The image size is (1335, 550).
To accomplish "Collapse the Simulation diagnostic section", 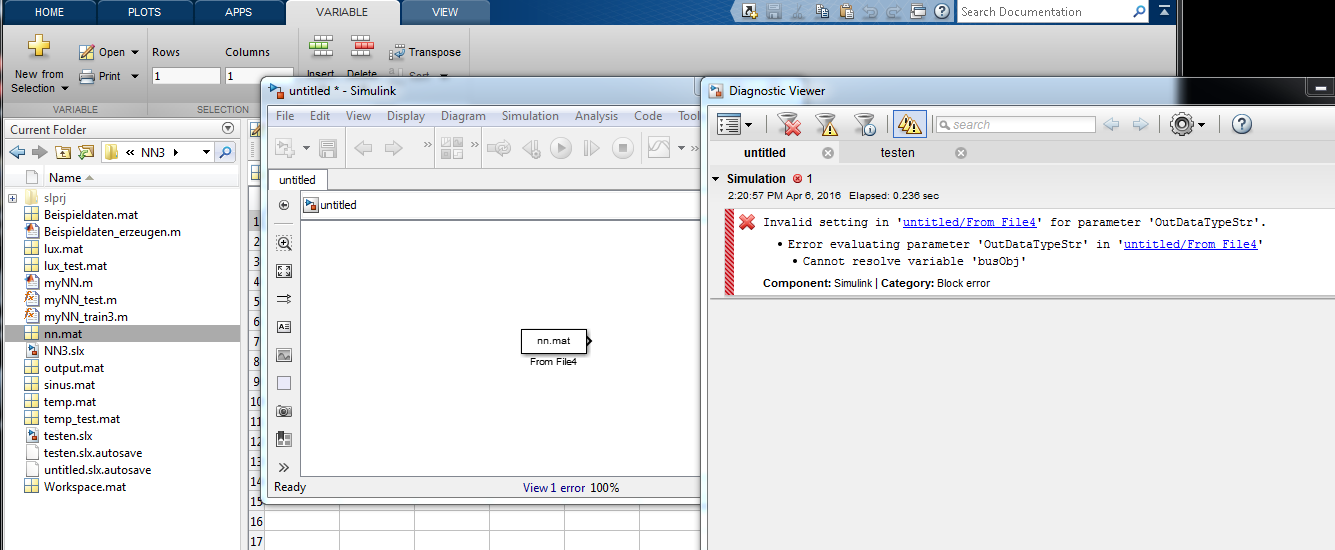I will pyautogui.click(x=716, y=179).
